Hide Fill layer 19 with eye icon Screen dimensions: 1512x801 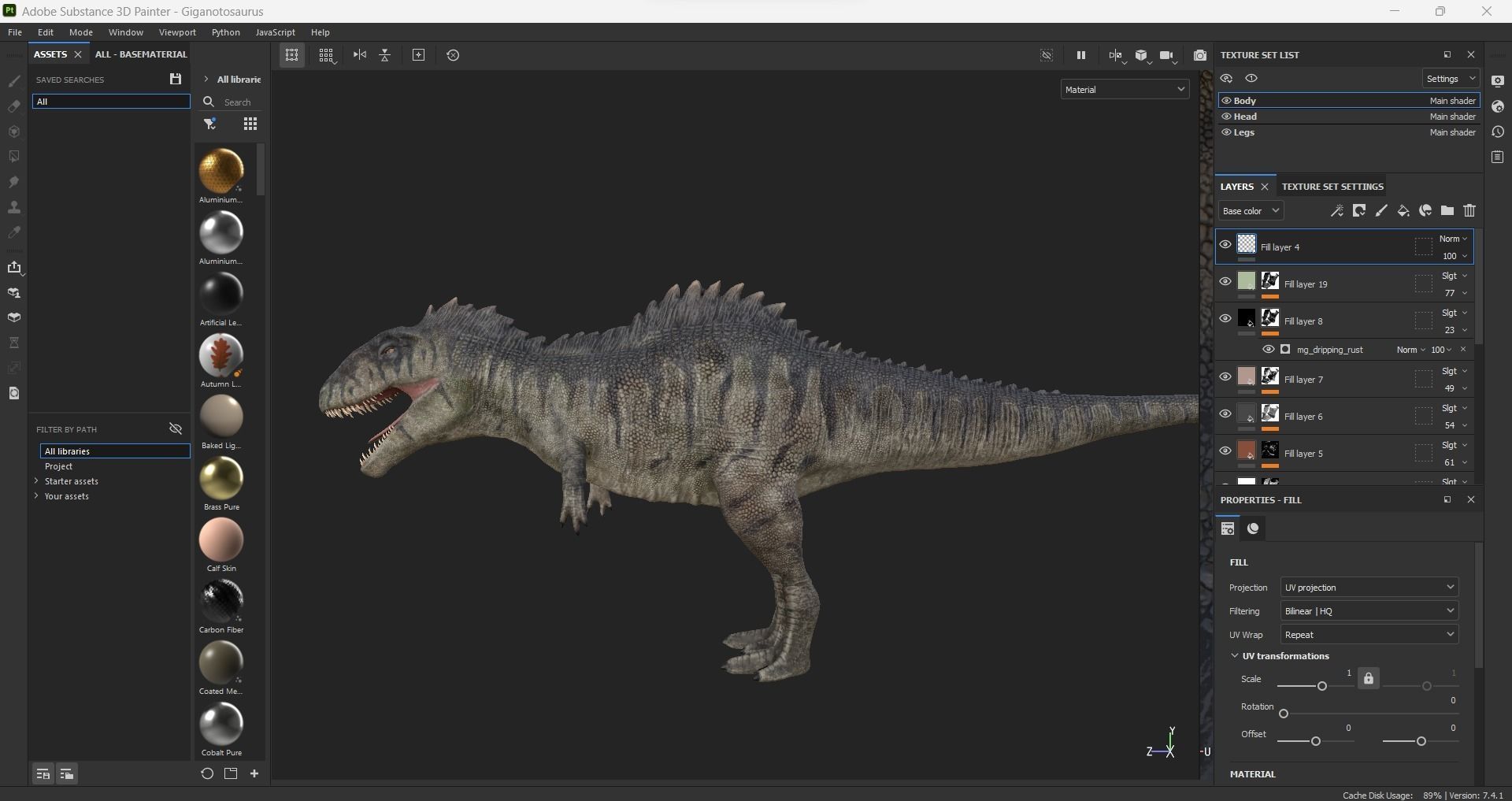tap(1225, 281)
